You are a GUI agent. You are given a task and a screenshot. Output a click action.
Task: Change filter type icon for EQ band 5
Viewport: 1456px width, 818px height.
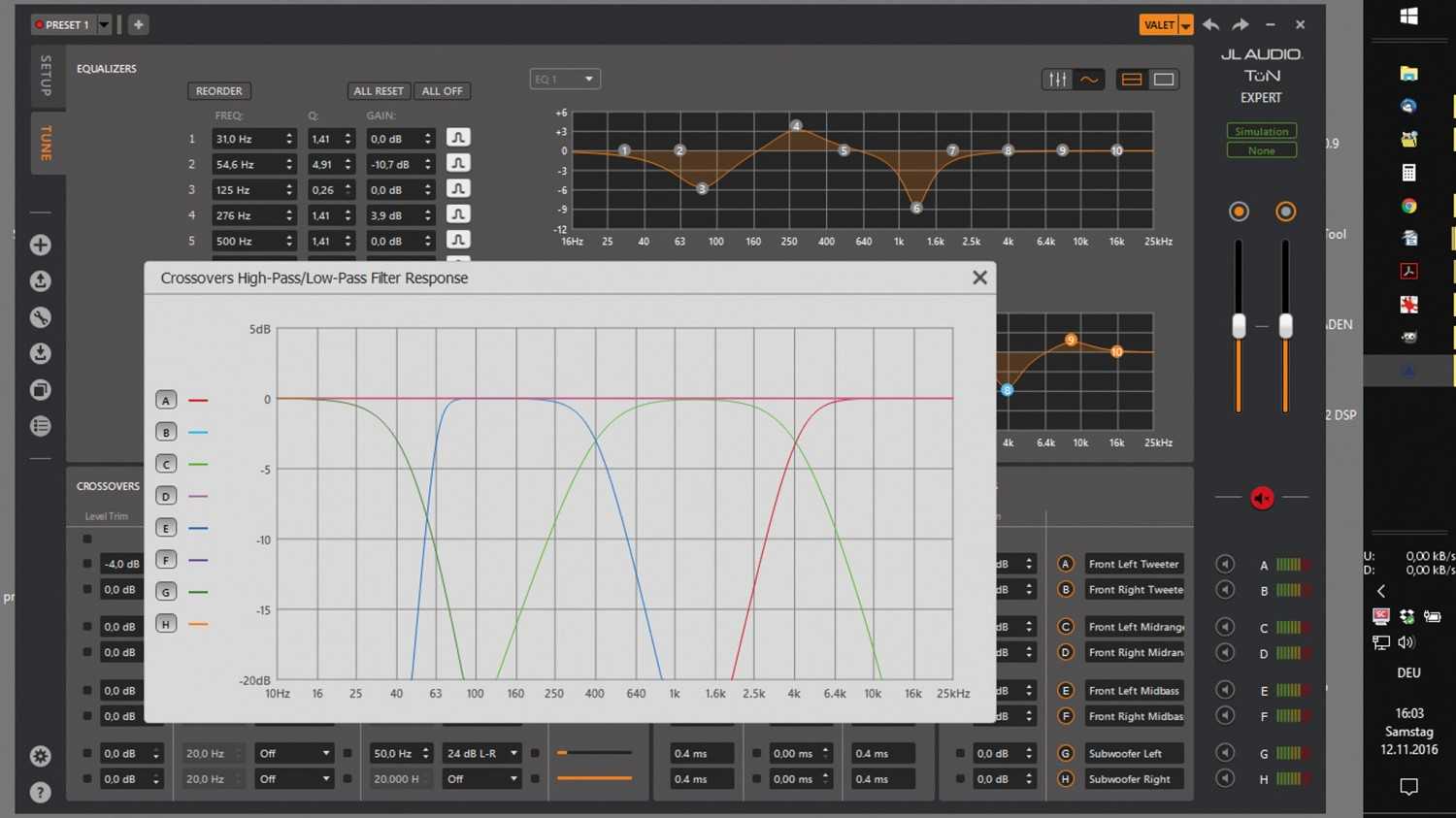coord(458,240)
